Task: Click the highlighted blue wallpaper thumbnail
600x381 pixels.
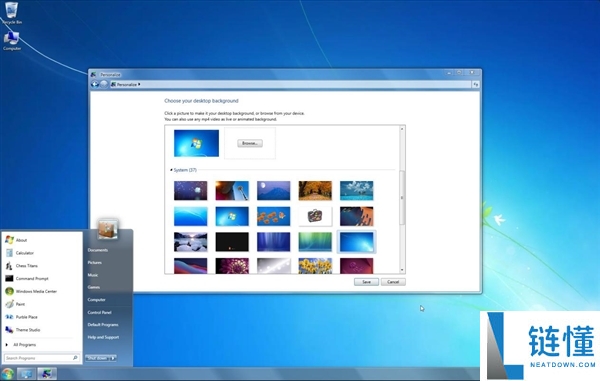Action: click(356, 242)
